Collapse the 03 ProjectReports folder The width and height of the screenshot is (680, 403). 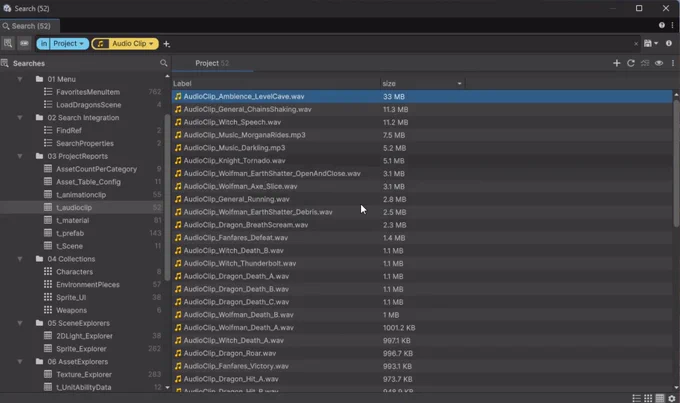(20, 156)
